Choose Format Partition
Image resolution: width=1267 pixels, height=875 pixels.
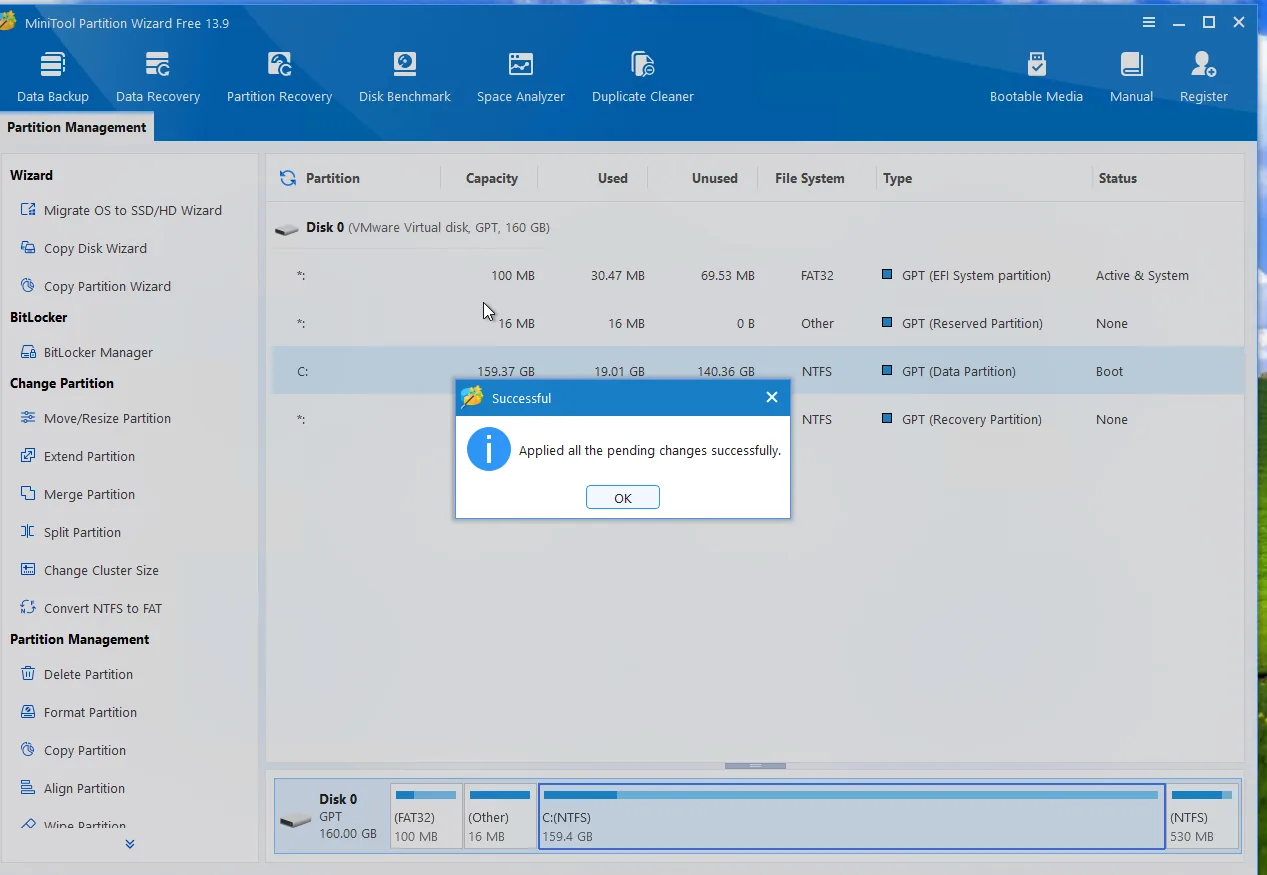tap(79, 712)
